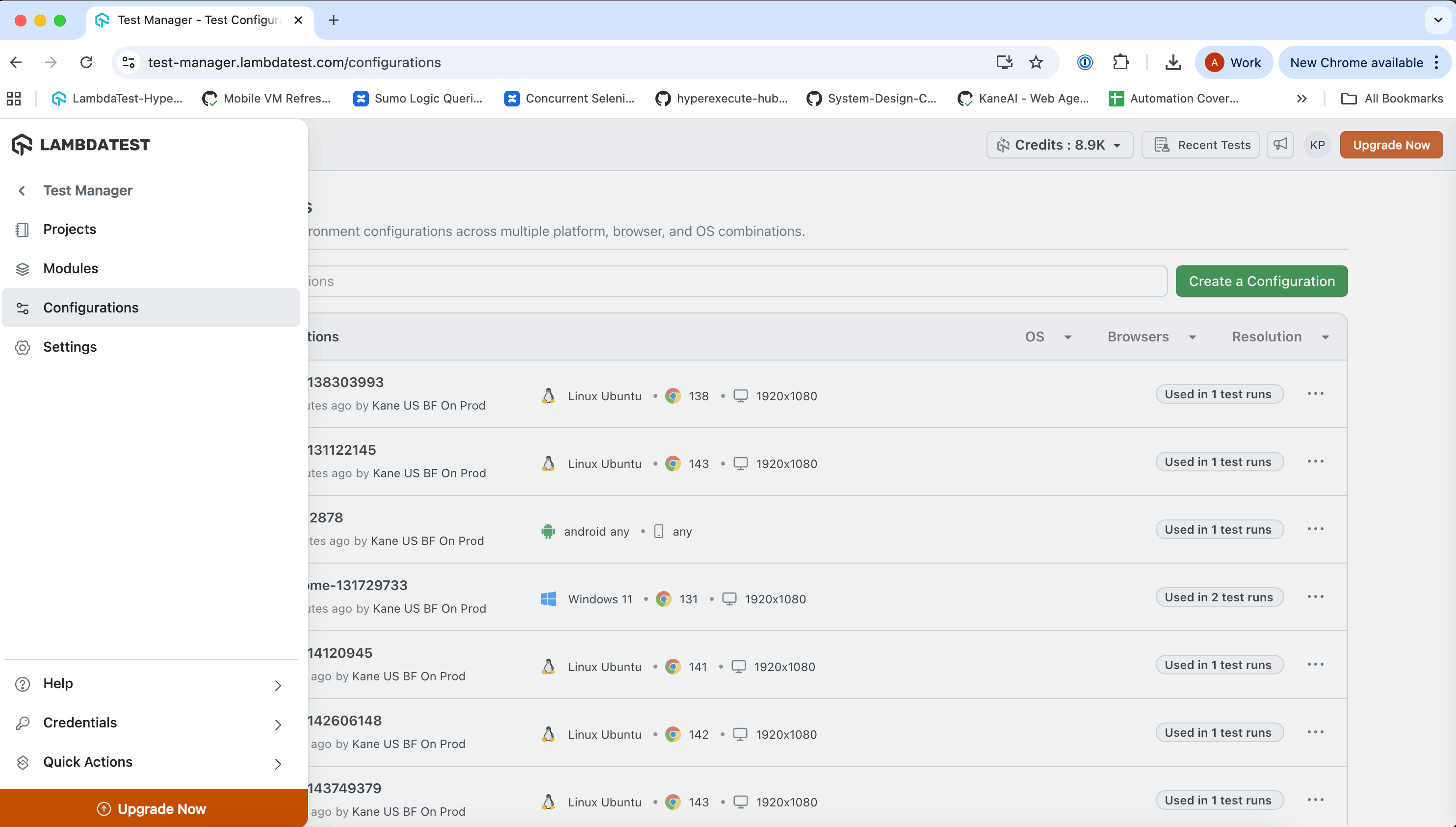Select Modules in the sidebar
1456x827 pixels.
tap(71, 268)
